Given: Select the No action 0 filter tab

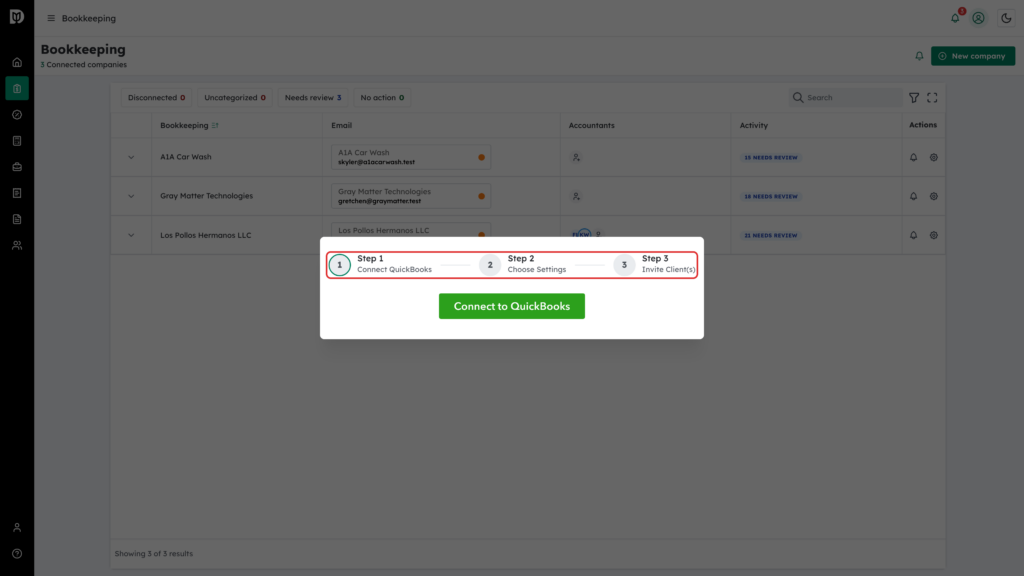Looking at the screenshot, I should click(x=382, y=98).
